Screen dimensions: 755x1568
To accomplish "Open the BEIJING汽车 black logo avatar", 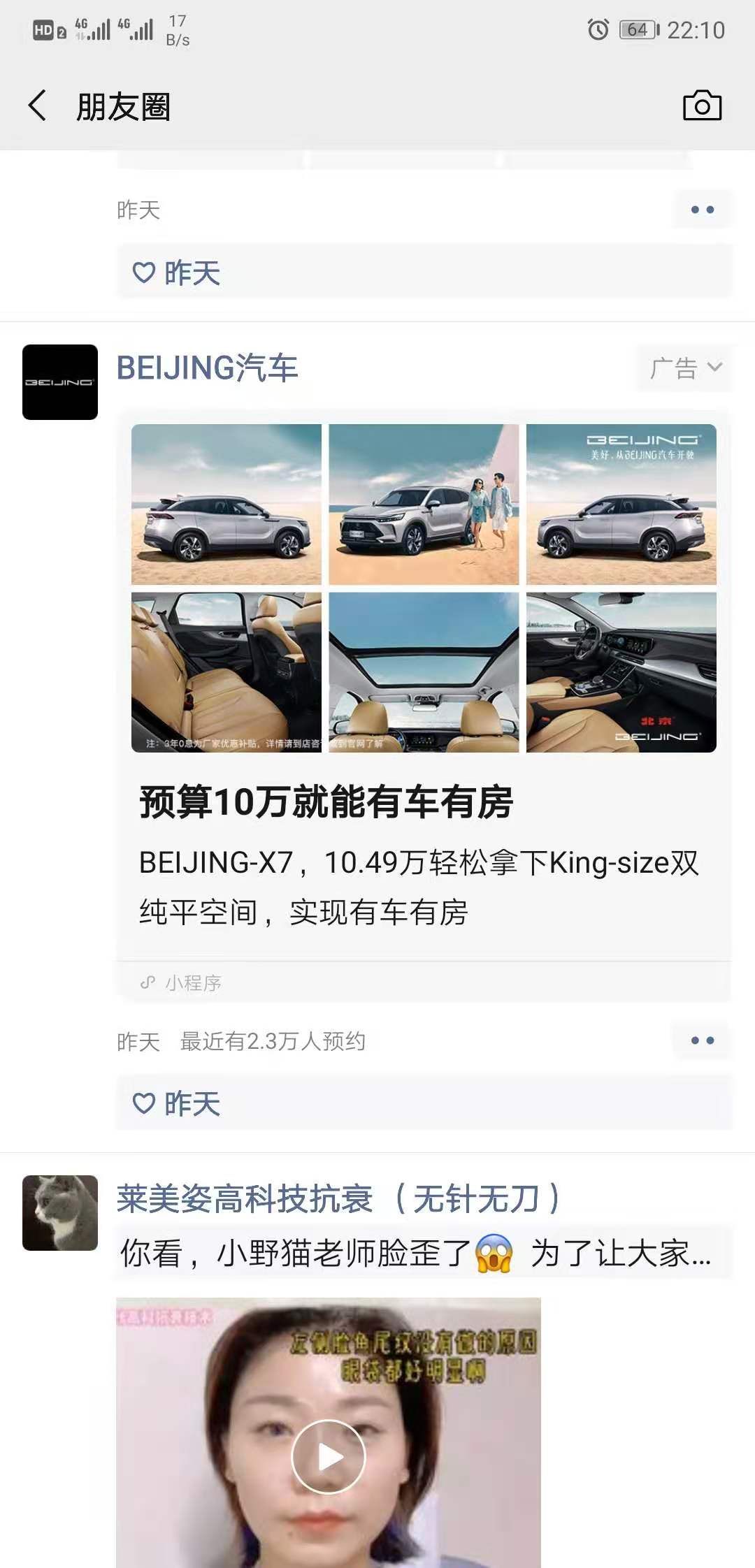I will point(60,382).
